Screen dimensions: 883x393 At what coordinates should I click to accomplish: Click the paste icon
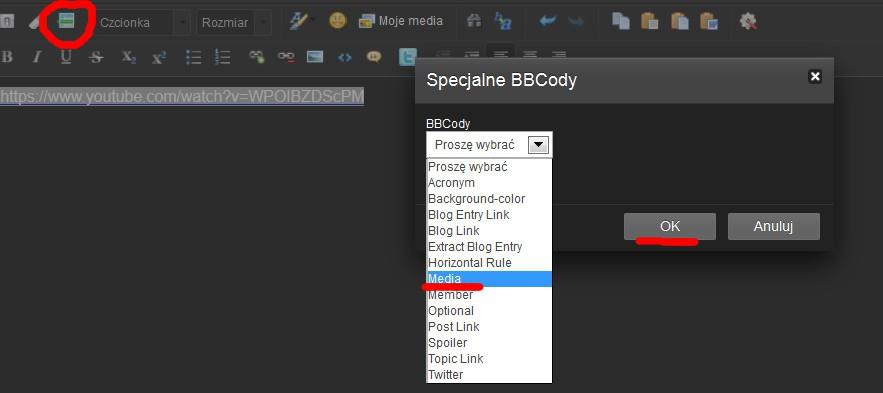coord(650,21)
